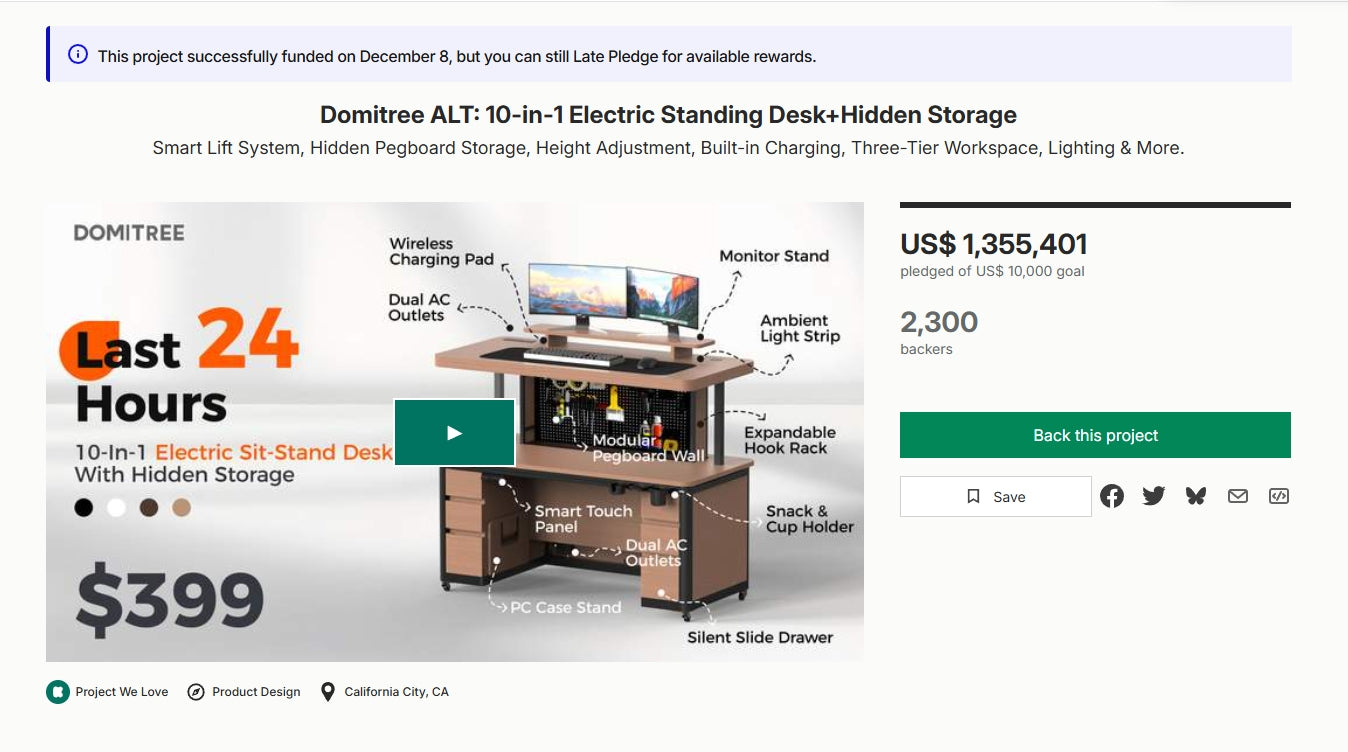
Task: Select the tan color swatch
Action: pyautogui.click(x=181, y=508)
